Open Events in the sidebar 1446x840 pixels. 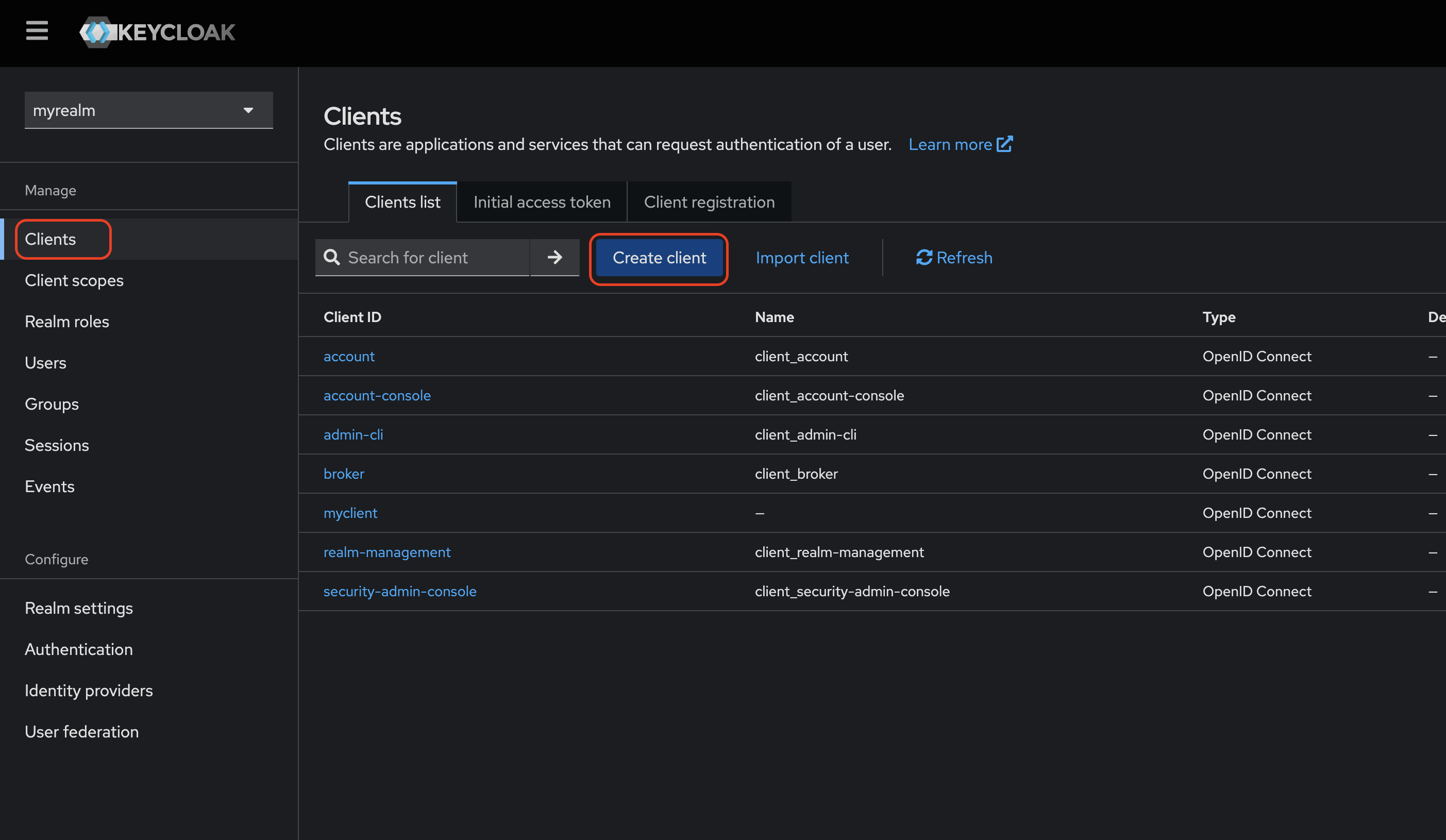pyautogui.click(x=149, y=486)
